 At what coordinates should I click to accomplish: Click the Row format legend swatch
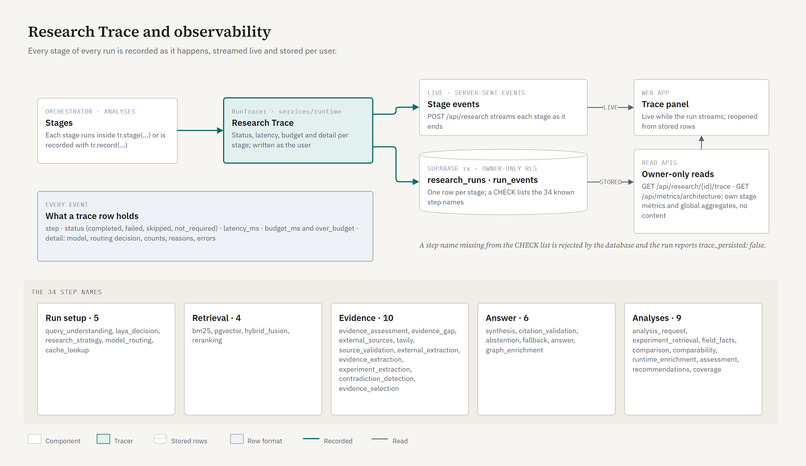[236, 439]
